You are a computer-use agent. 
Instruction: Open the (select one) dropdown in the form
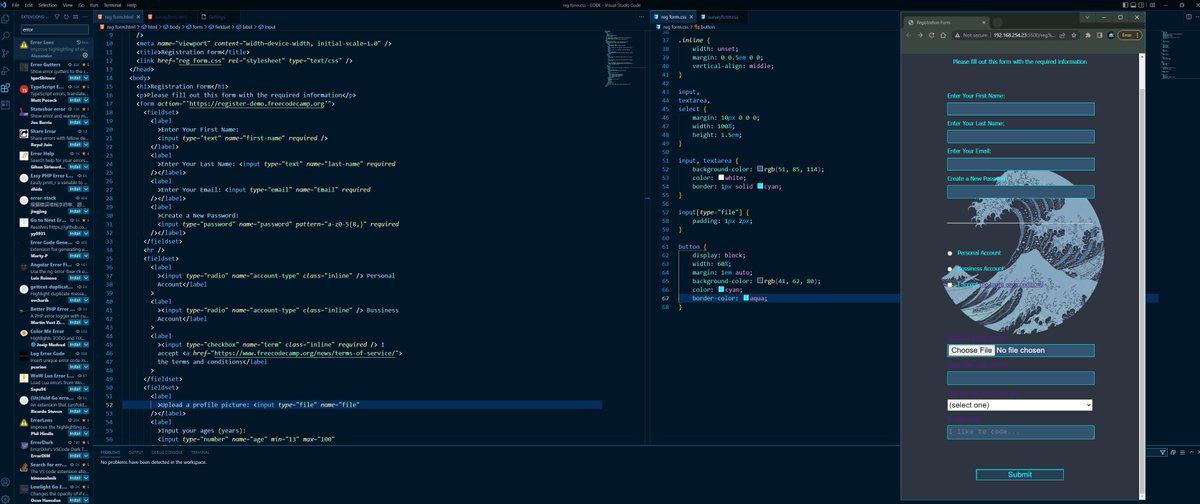[1019, 405]
